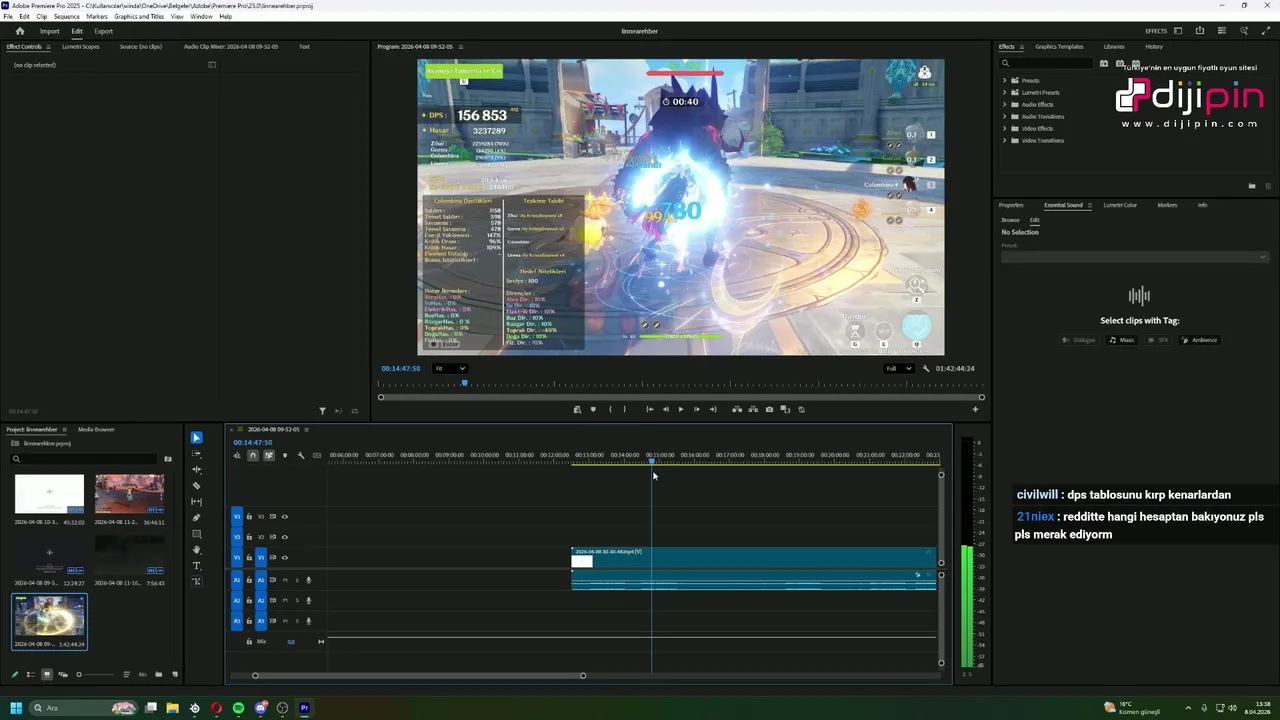Expand the Audio Transitions folder

click(1005, 117)
